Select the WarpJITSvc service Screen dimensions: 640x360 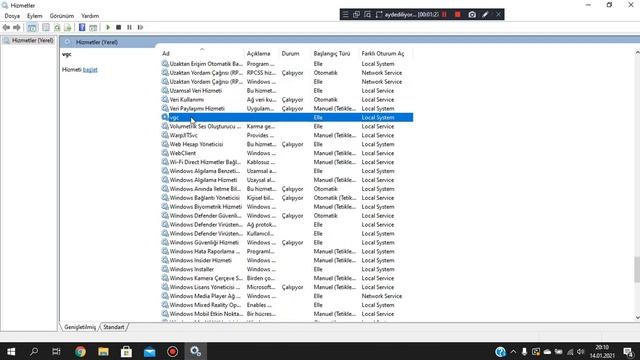[x=183, y=136]
